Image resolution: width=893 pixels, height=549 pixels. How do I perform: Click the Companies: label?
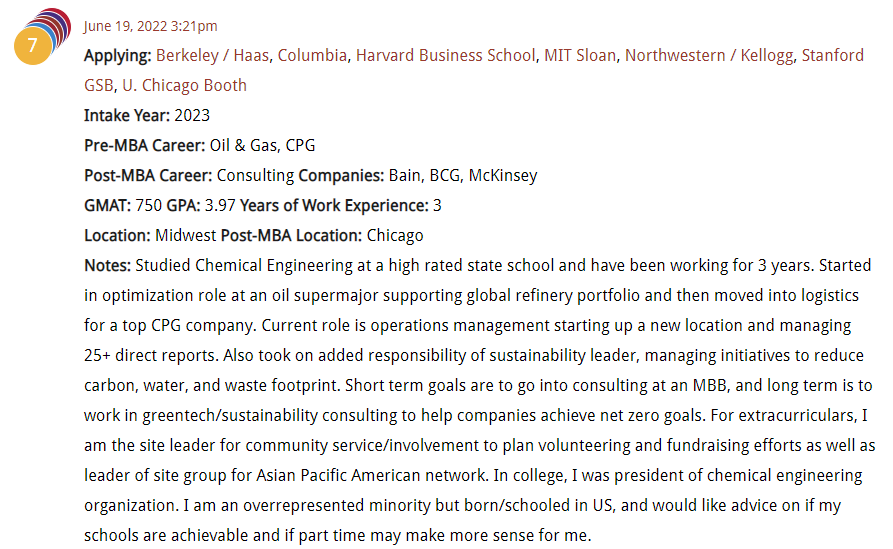pos(341,175)
